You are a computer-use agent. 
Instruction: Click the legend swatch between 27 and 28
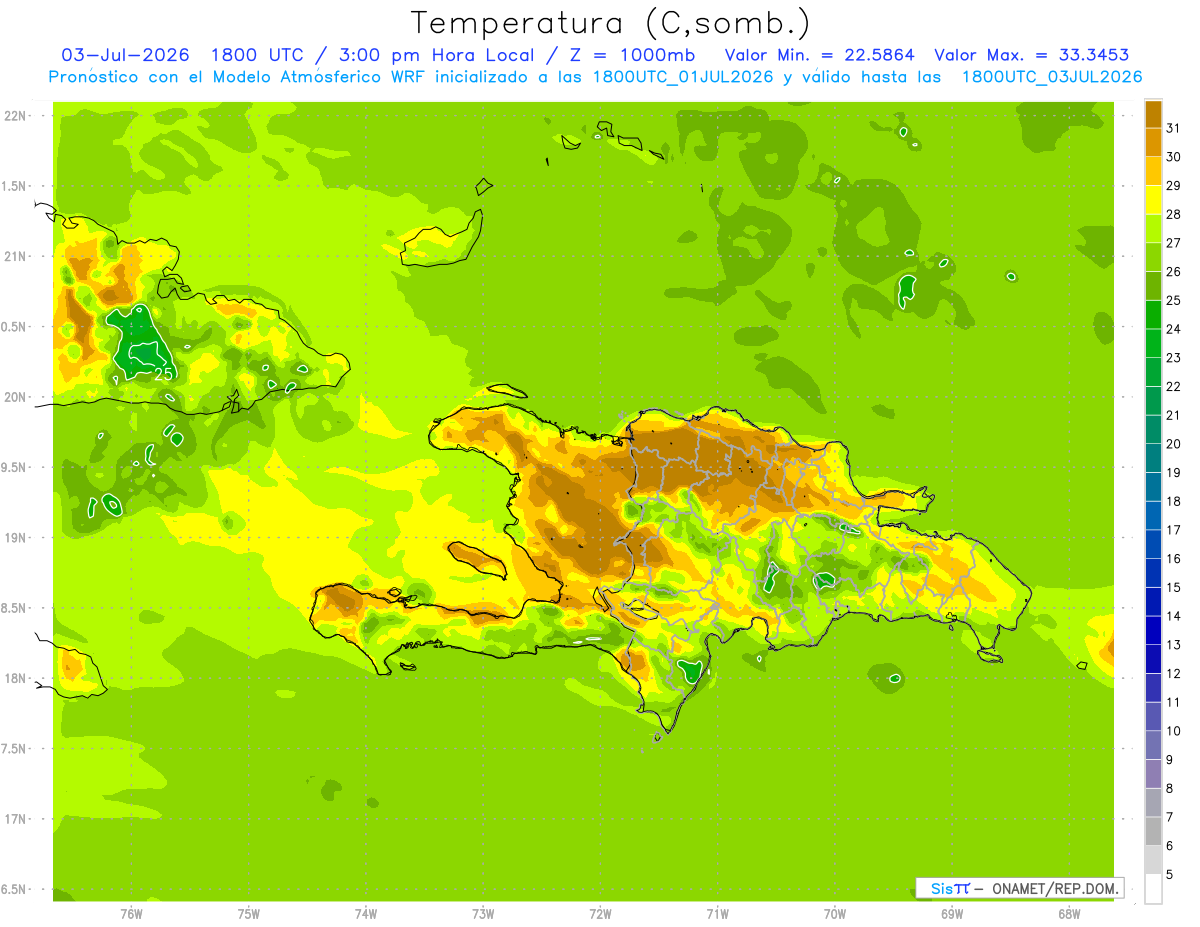(1153, 228)
